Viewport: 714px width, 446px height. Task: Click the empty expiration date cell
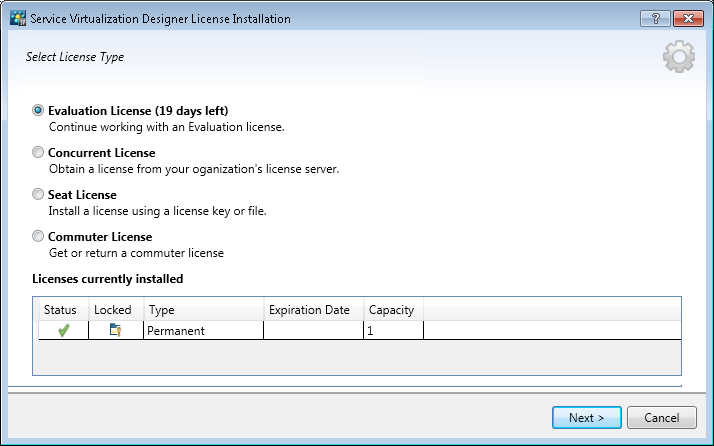[x=312, y=331]
